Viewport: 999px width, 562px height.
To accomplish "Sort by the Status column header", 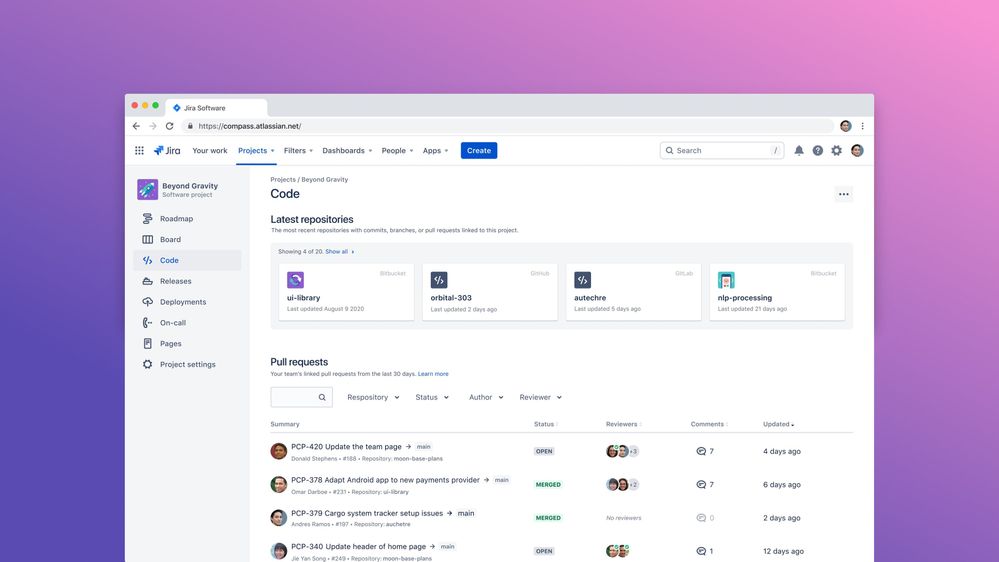I will pyautogui.click(x=546, y=424).
